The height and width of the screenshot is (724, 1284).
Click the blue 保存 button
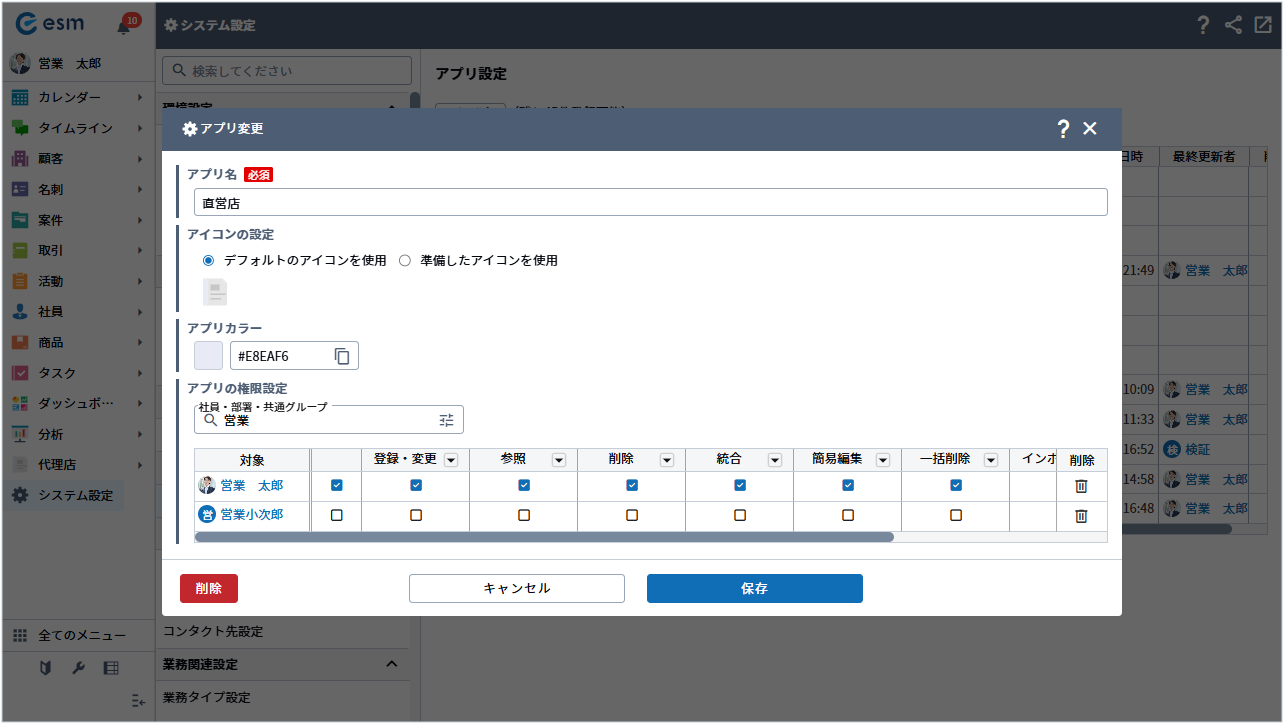point(754,589)
